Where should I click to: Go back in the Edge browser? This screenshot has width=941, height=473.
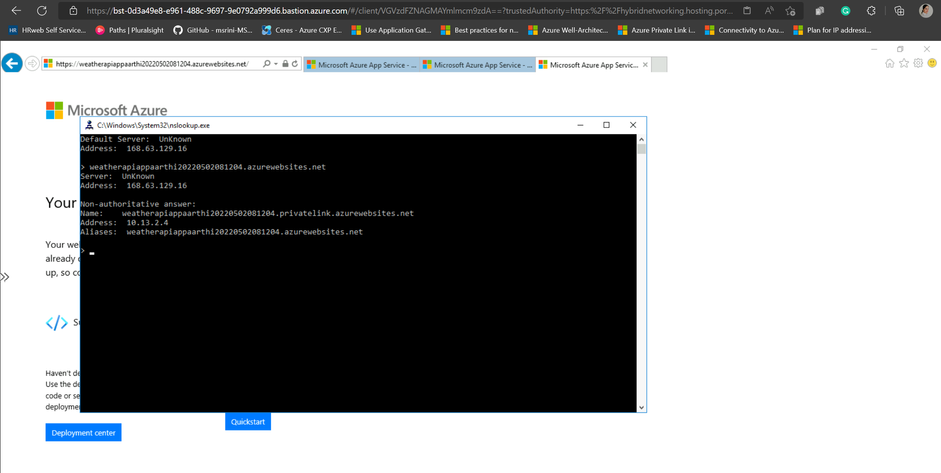[16, 11]
